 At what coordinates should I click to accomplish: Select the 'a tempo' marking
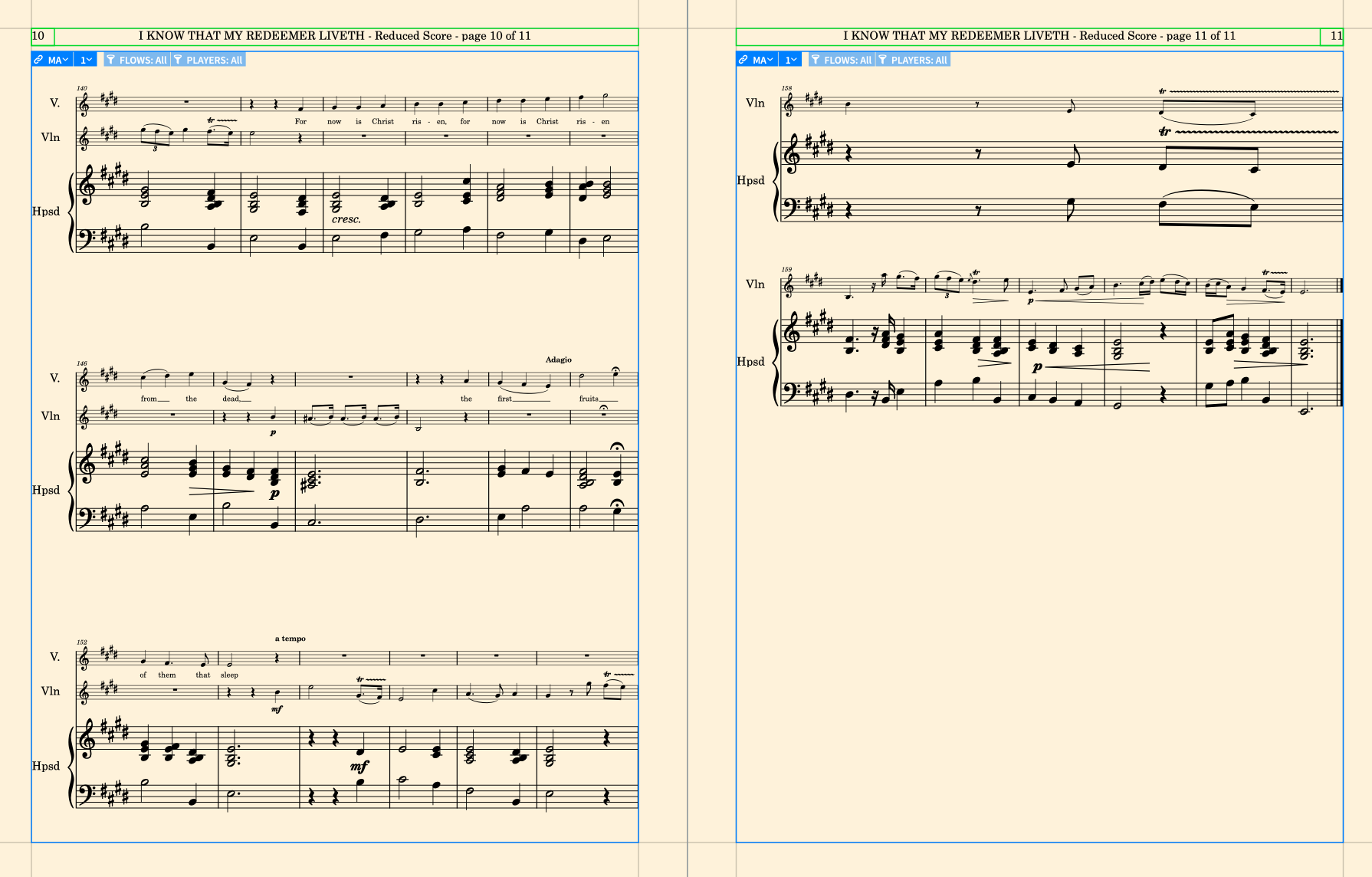point(290,639)
